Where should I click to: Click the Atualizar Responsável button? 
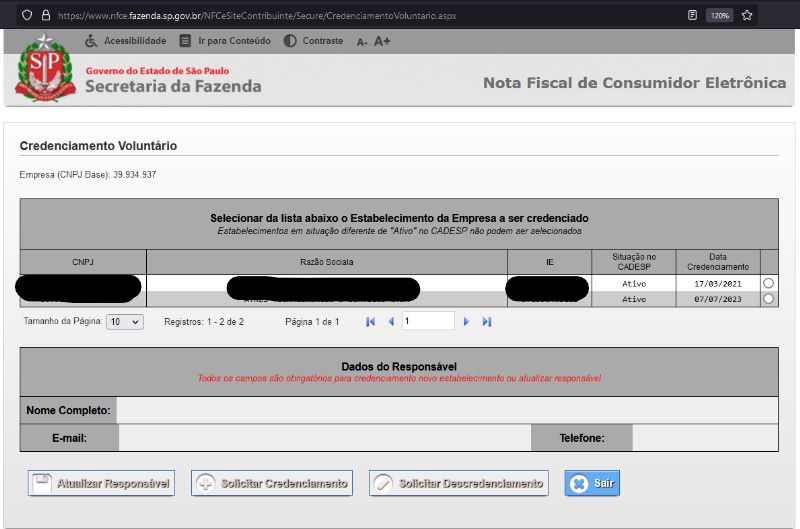tap(101, 484)
